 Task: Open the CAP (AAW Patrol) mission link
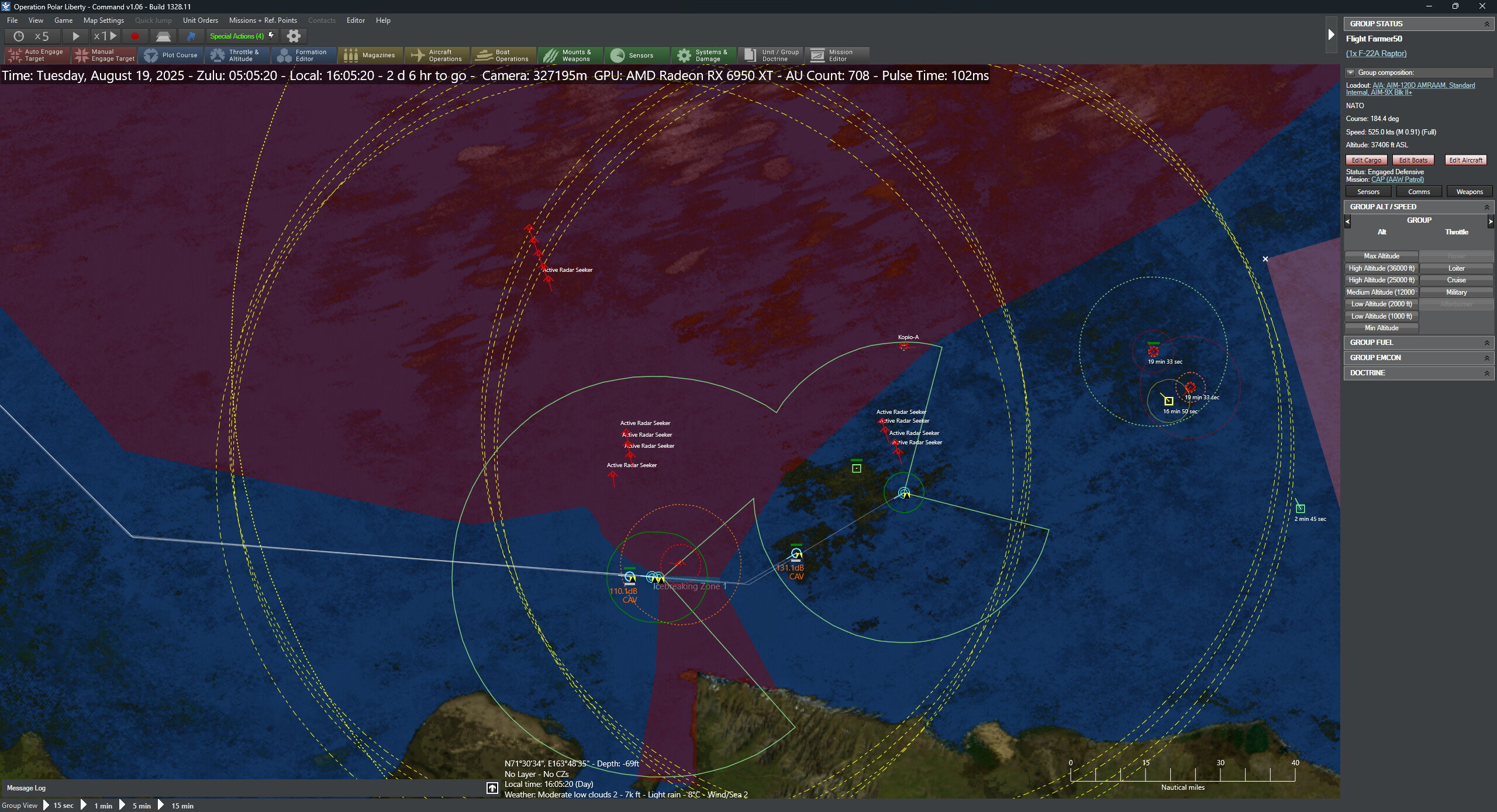pyautogui.click(x=1396, y=179)
